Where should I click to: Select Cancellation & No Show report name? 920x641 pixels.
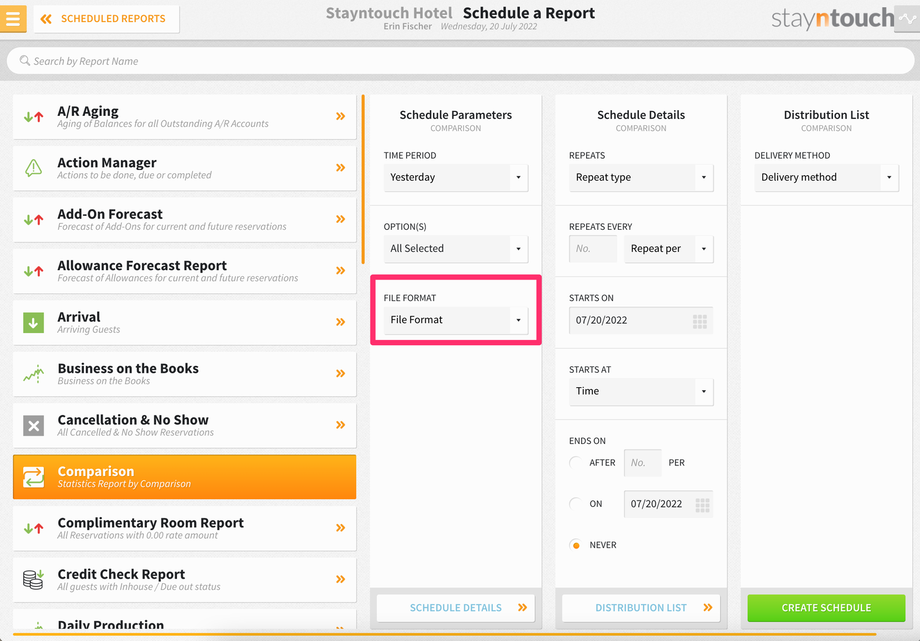133,420
